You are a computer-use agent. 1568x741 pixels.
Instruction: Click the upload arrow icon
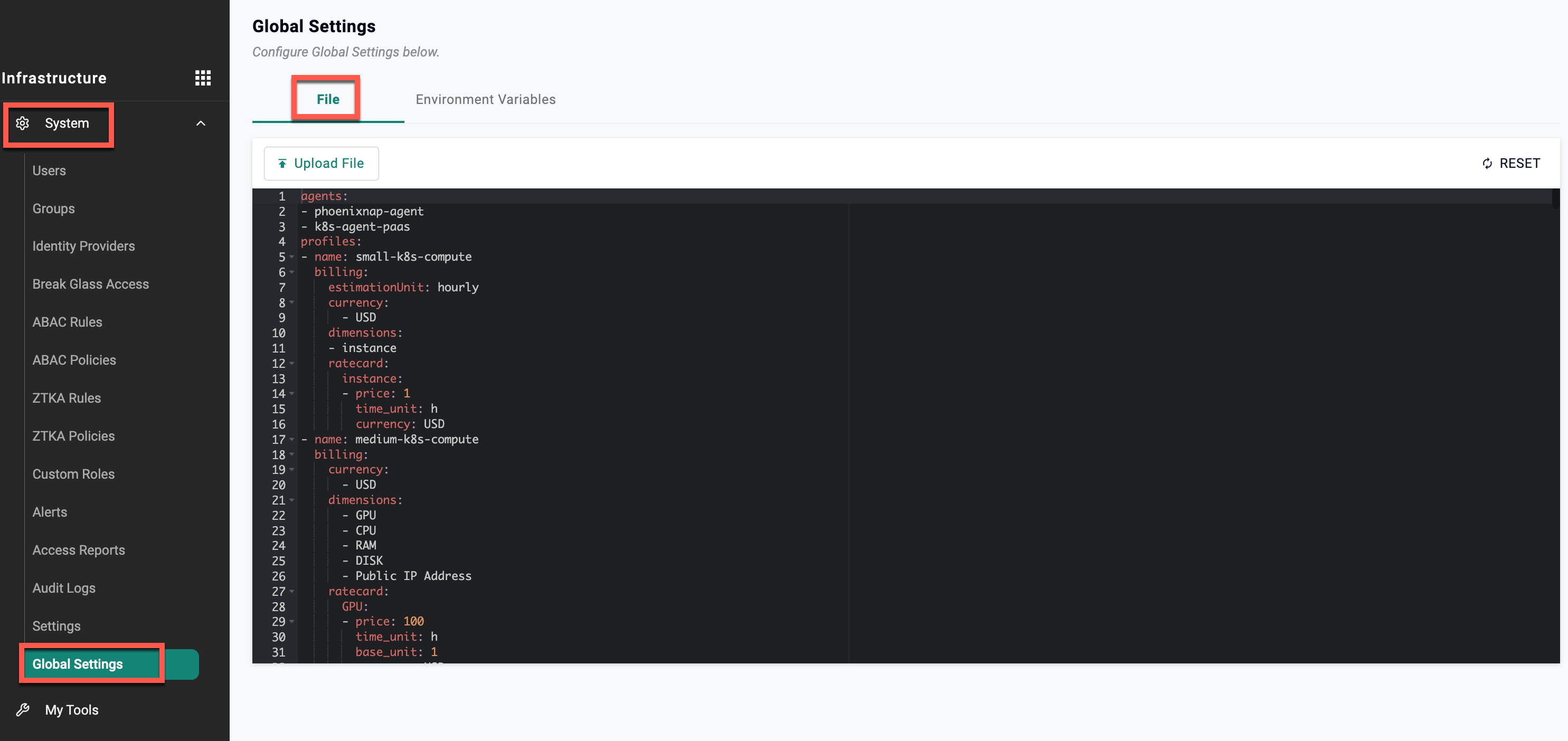click(x=282, y=163)
